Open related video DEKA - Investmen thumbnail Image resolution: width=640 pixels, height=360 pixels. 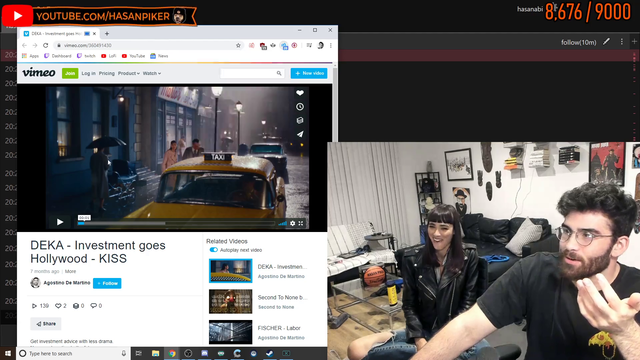pos(231,271)
